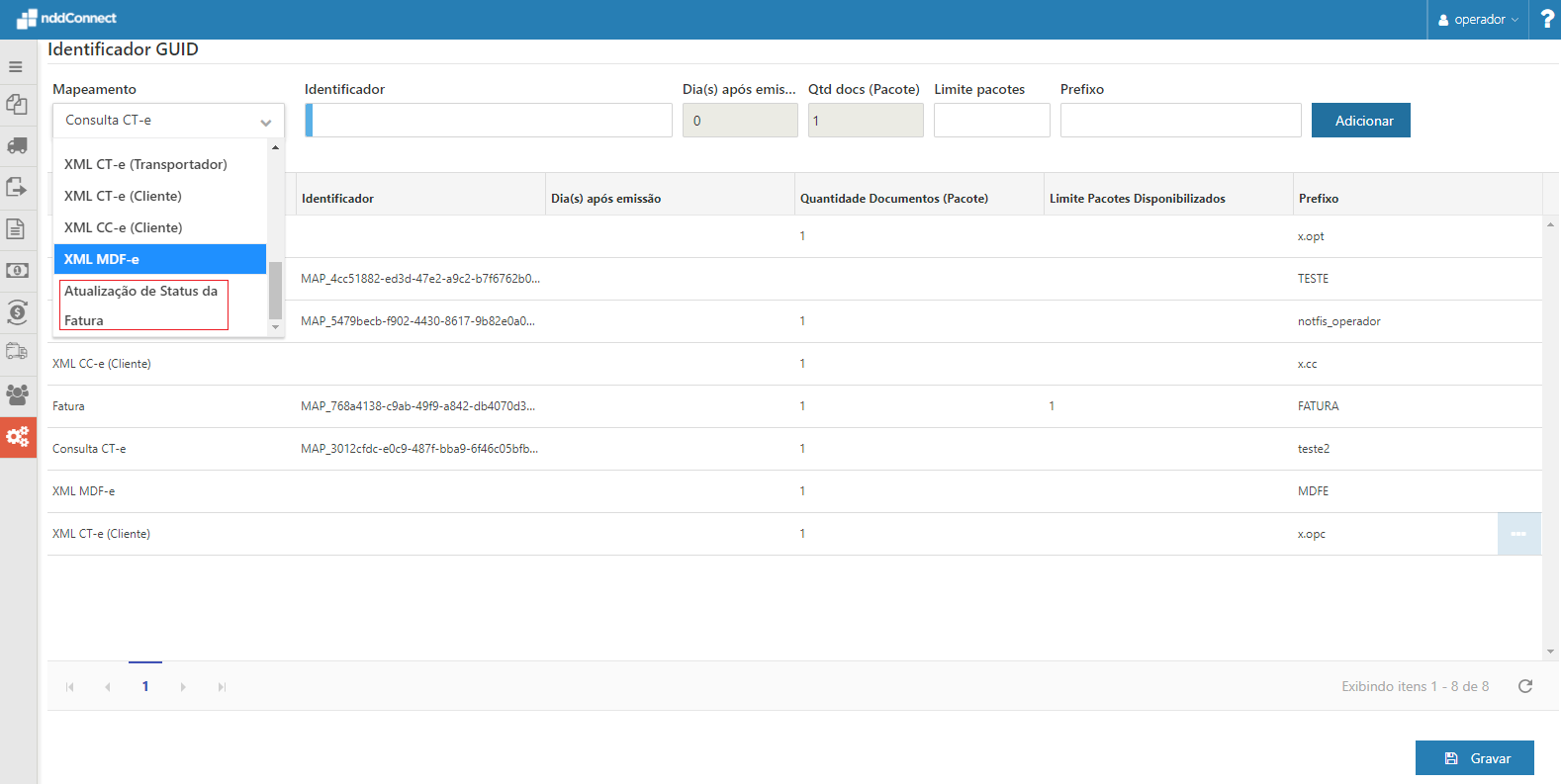Select XML MDF-e from dropdown list
This screenshot has height=784, width=1561.
159,259
